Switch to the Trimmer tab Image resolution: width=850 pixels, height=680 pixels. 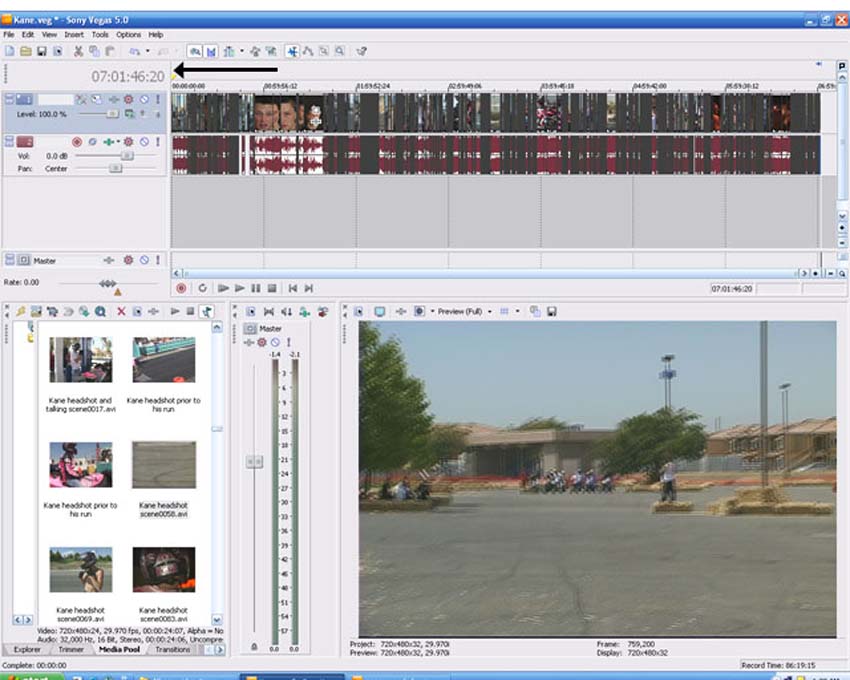click(71, 649)
